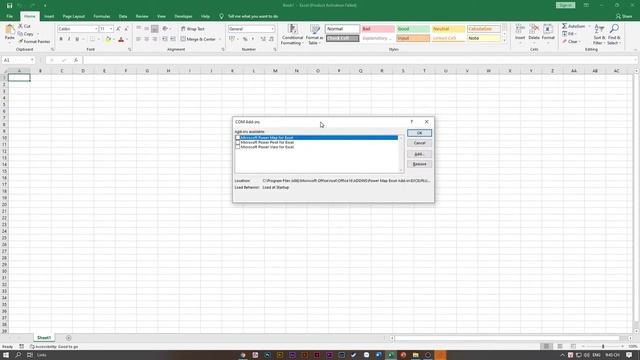The height and width of the screenshot is (360, 640).
Task: Check the Microsoft Power Pivot for Excel box
Action: [x=238, y=142]
